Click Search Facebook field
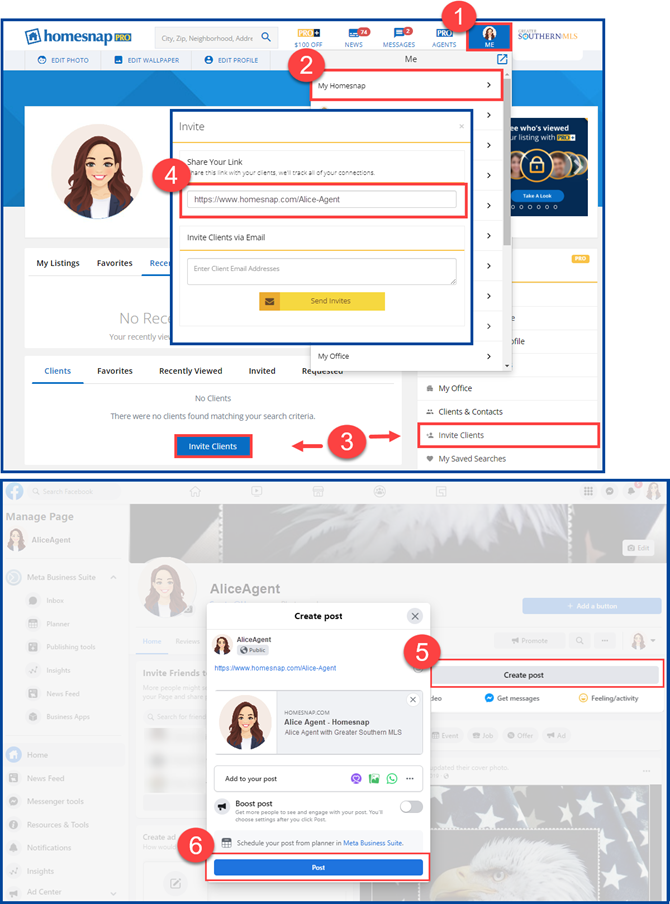The width and height of the screenshot is (670, 904). pos(74,491)
